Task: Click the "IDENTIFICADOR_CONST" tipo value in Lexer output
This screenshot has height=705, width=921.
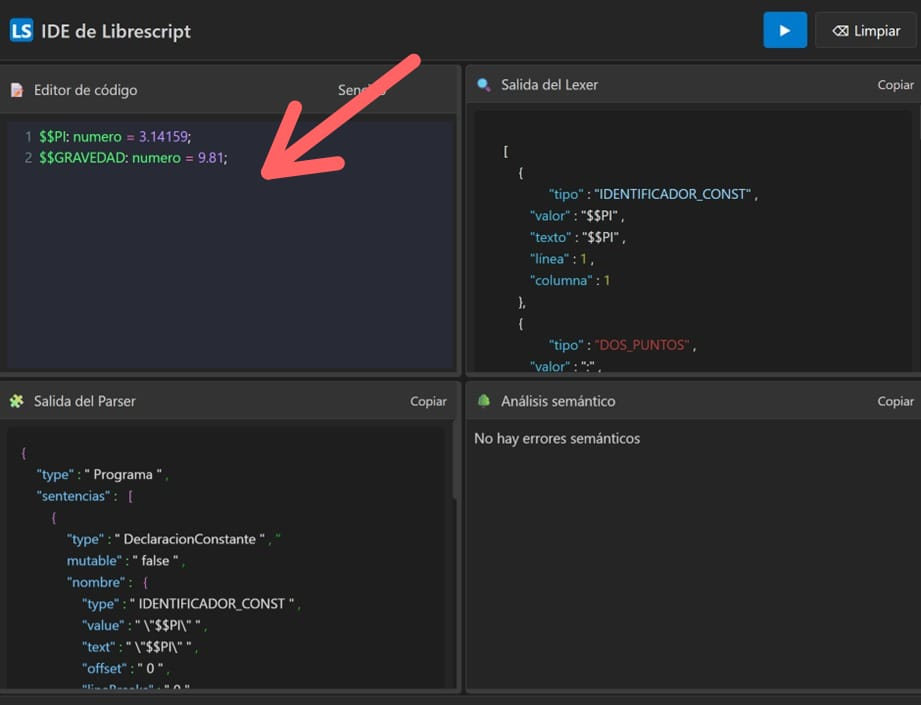Action: (x=673, y=194)
